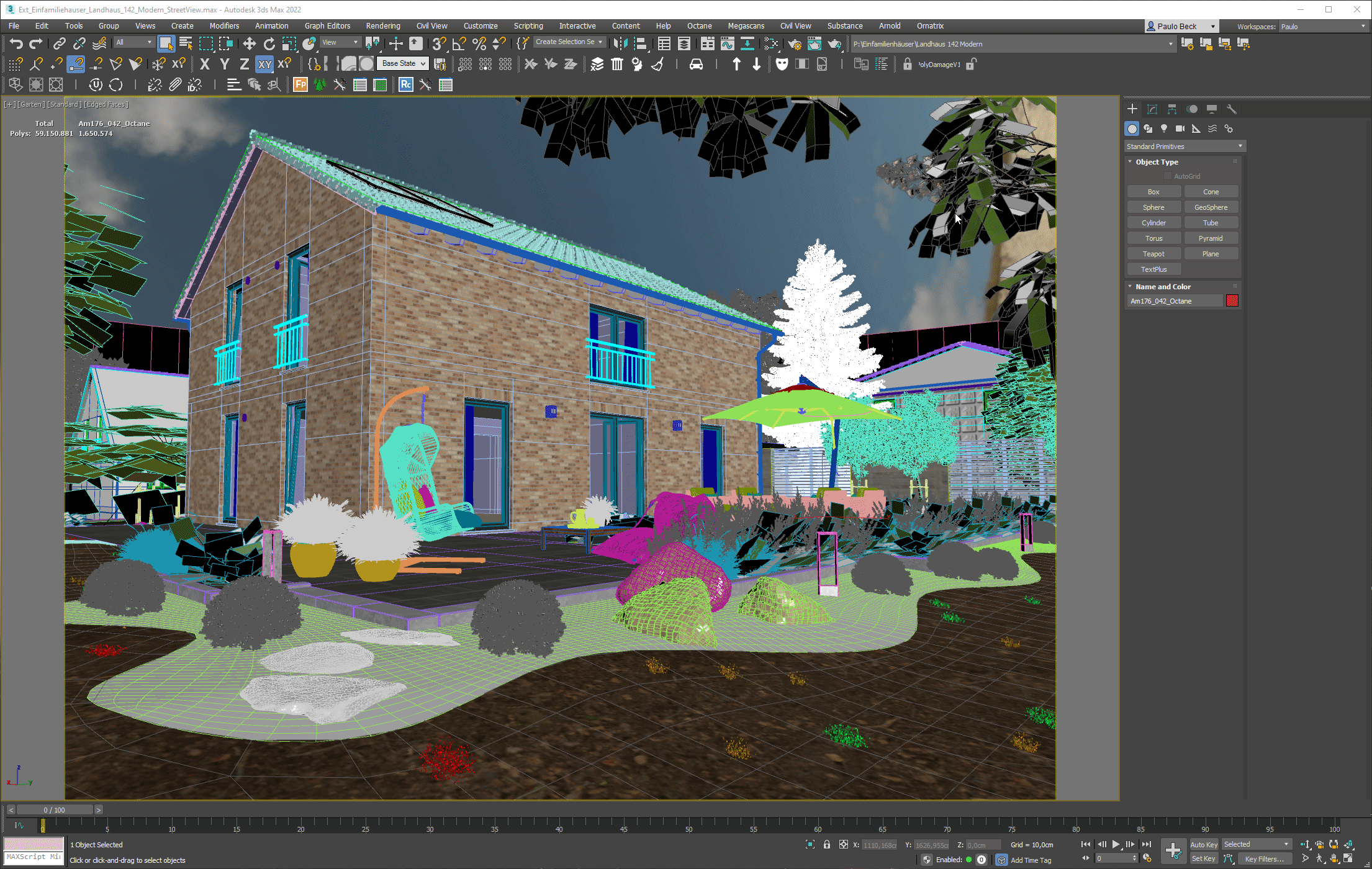The height and width of the screenshot is (869, 1372).
Task: Open the Standard Primitives dropdown
Action: pos(1184,146)
